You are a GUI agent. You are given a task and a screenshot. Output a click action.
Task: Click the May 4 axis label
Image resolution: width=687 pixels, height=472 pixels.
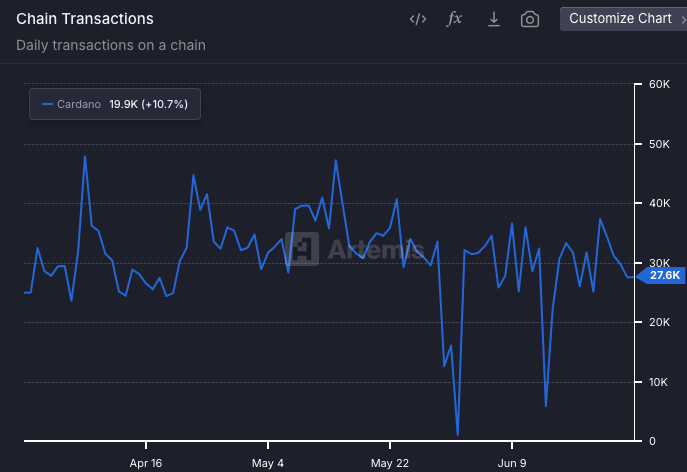(x=268, y=463)
